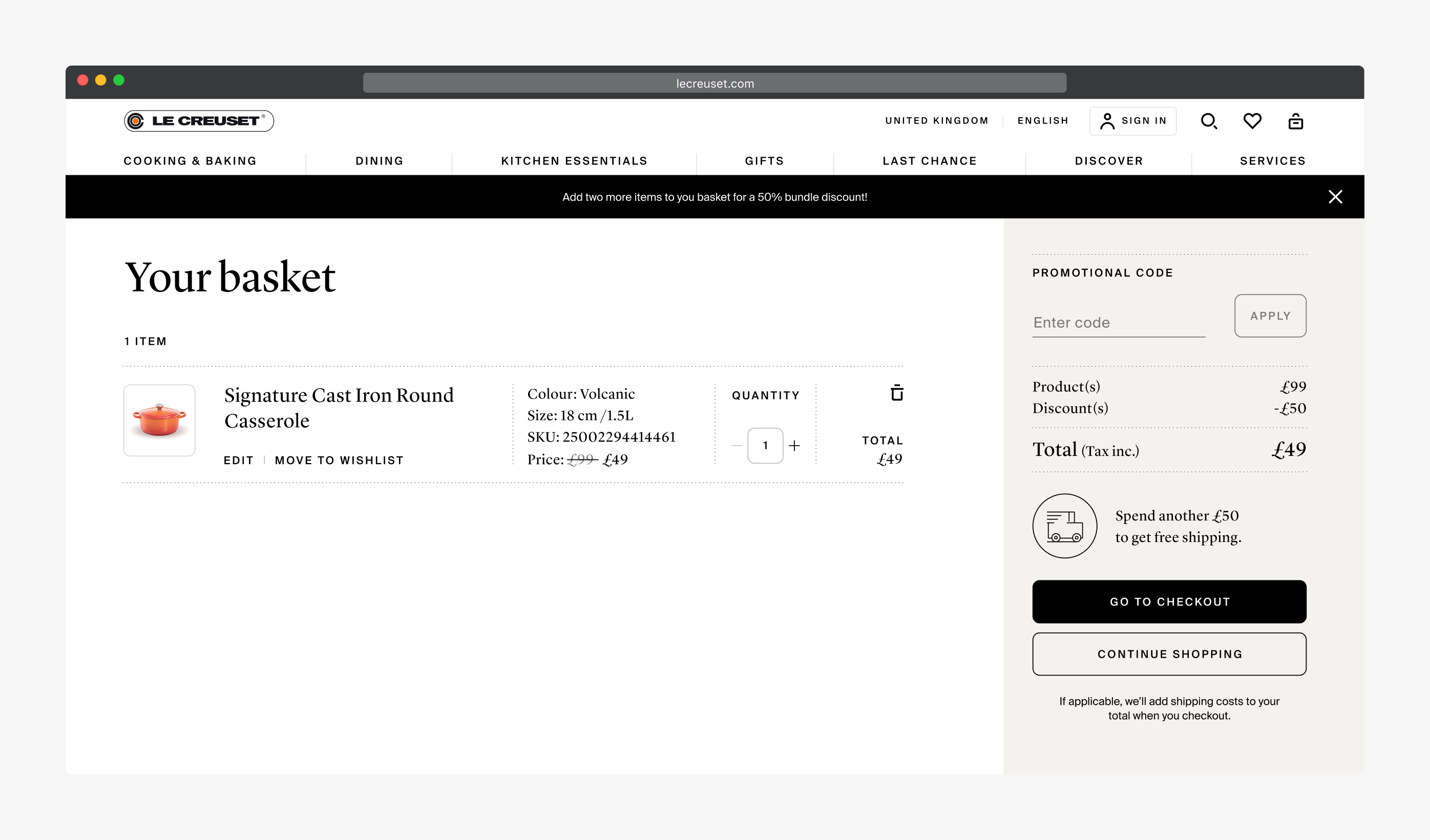Decrease quantity with minus icon
This screenshot has width=1430, height=840.
coord(737,446)
